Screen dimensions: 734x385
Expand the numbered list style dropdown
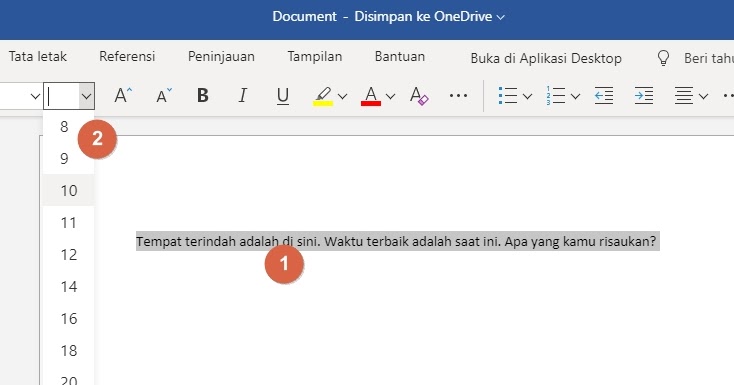pos(576,96)
